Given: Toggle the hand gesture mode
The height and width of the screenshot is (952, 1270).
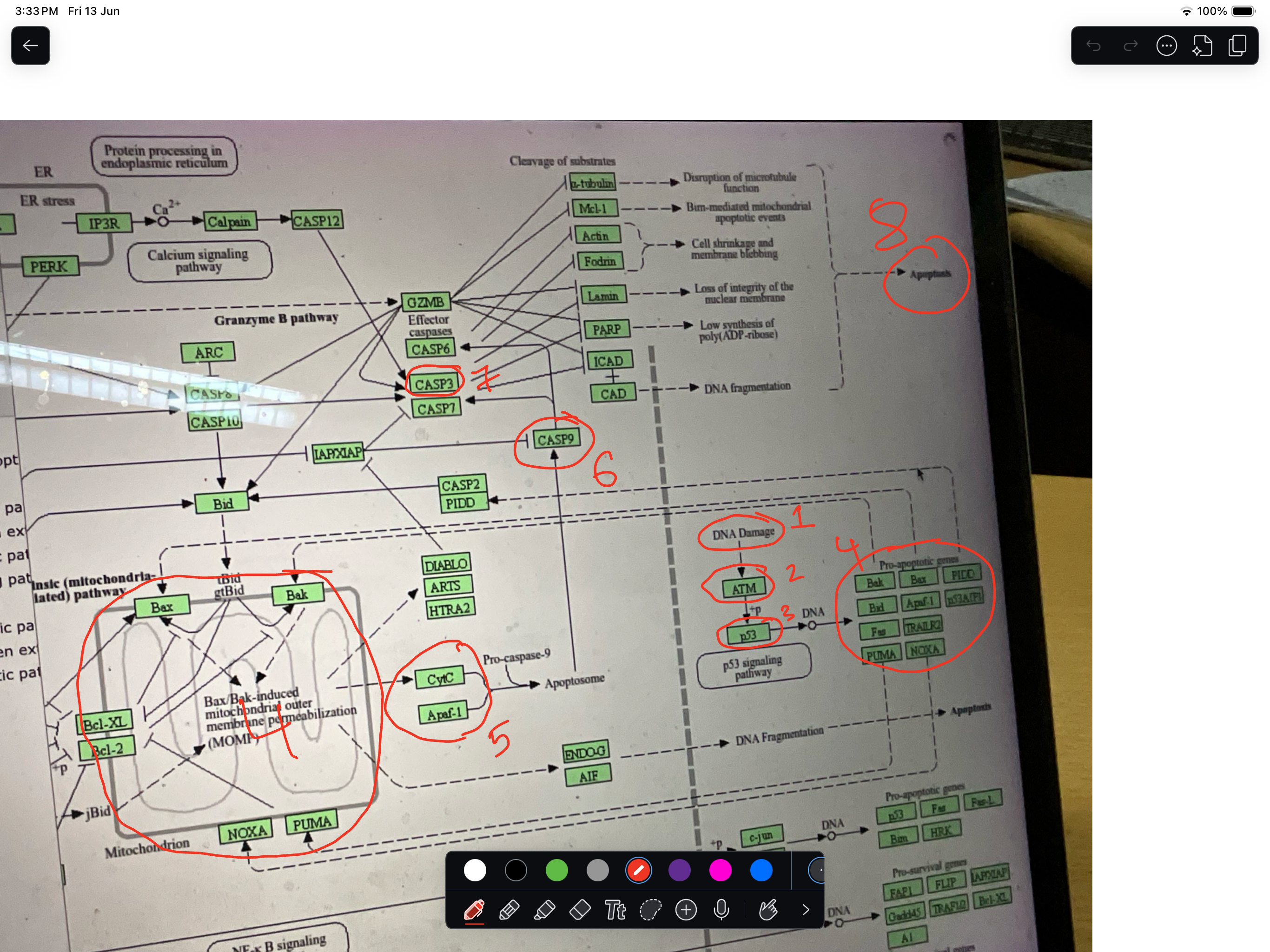Looking at the screenshot, I should pos(768,910).
